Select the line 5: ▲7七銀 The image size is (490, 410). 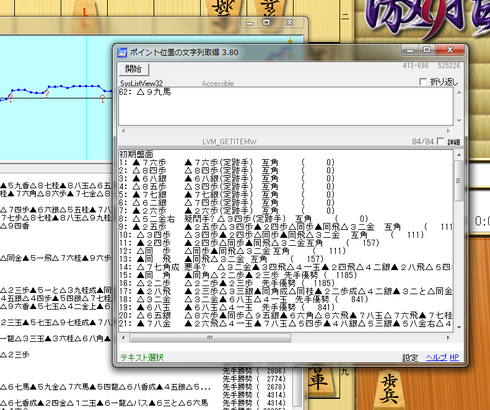[227, 195]
